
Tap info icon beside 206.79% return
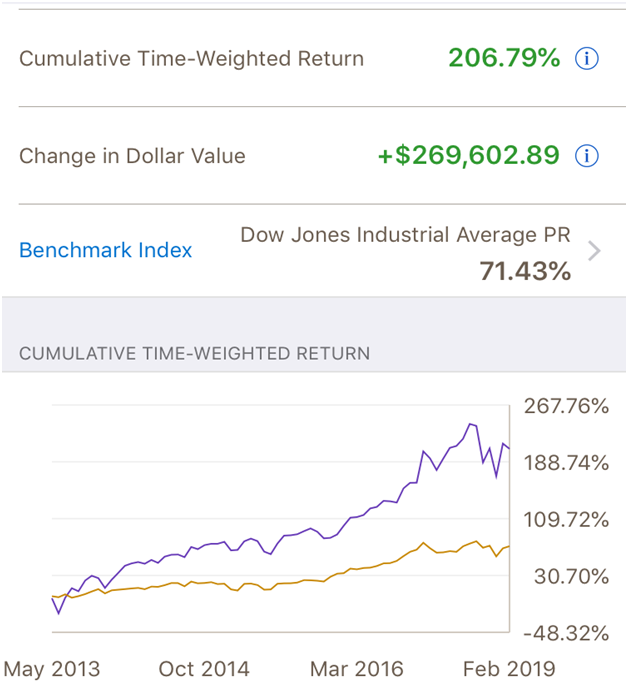[587, 58]
